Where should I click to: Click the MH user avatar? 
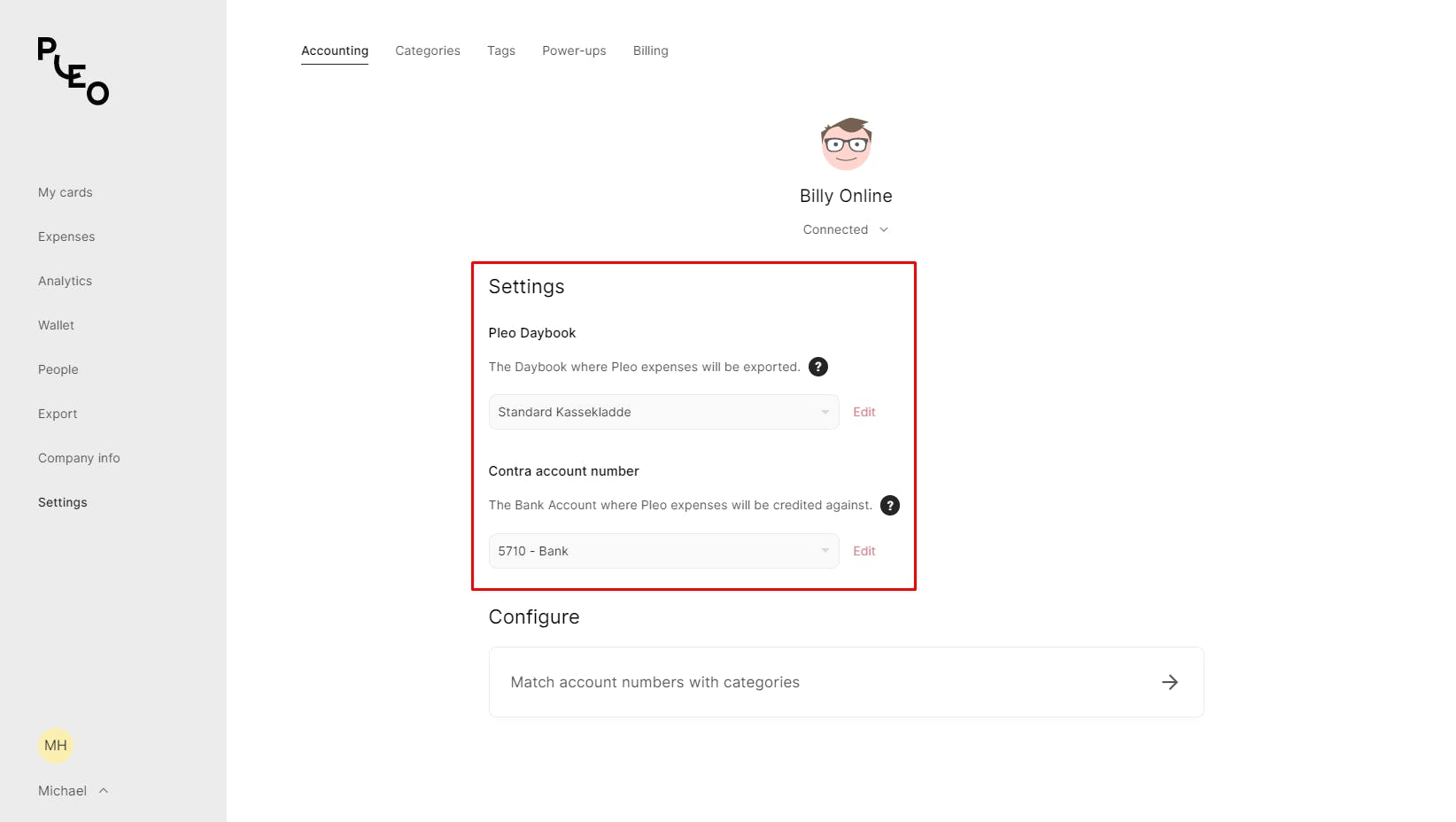[x=56, y=745]
